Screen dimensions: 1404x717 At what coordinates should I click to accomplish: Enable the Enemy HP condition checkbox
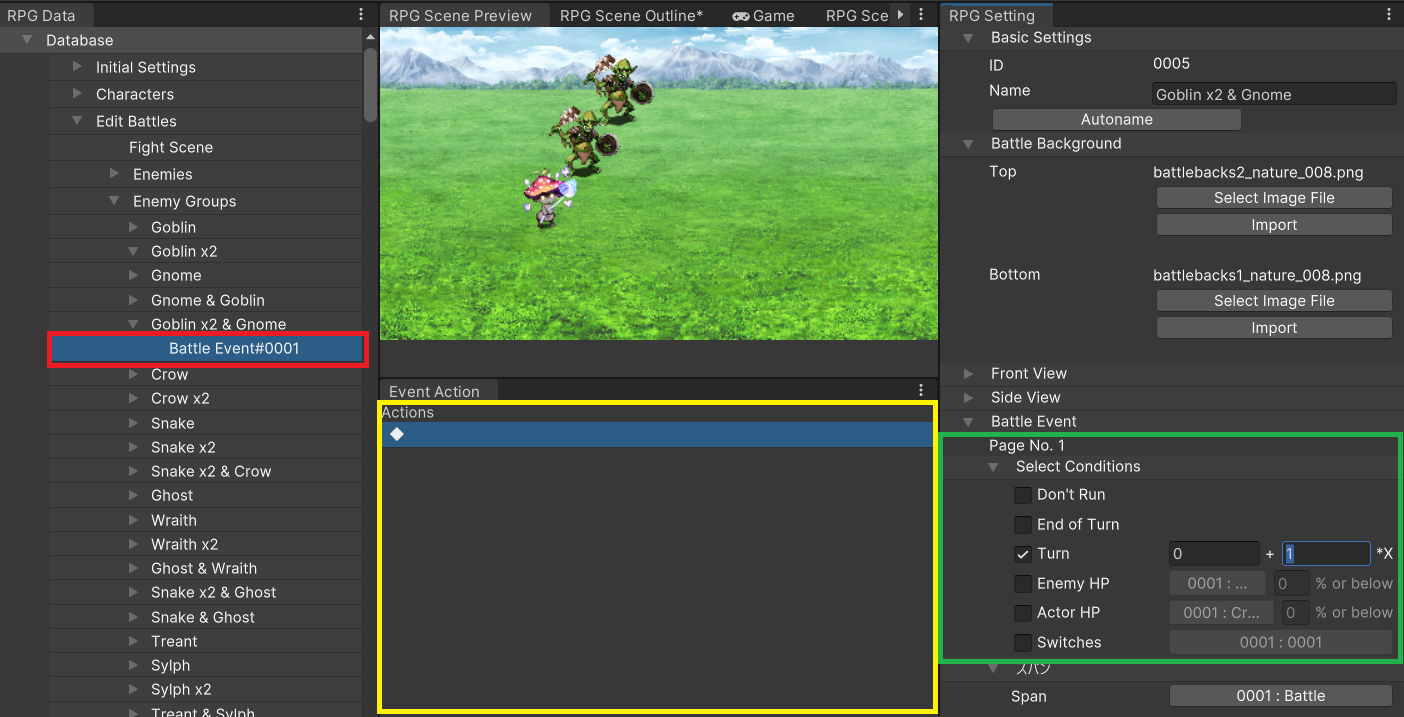[1022, 583]
